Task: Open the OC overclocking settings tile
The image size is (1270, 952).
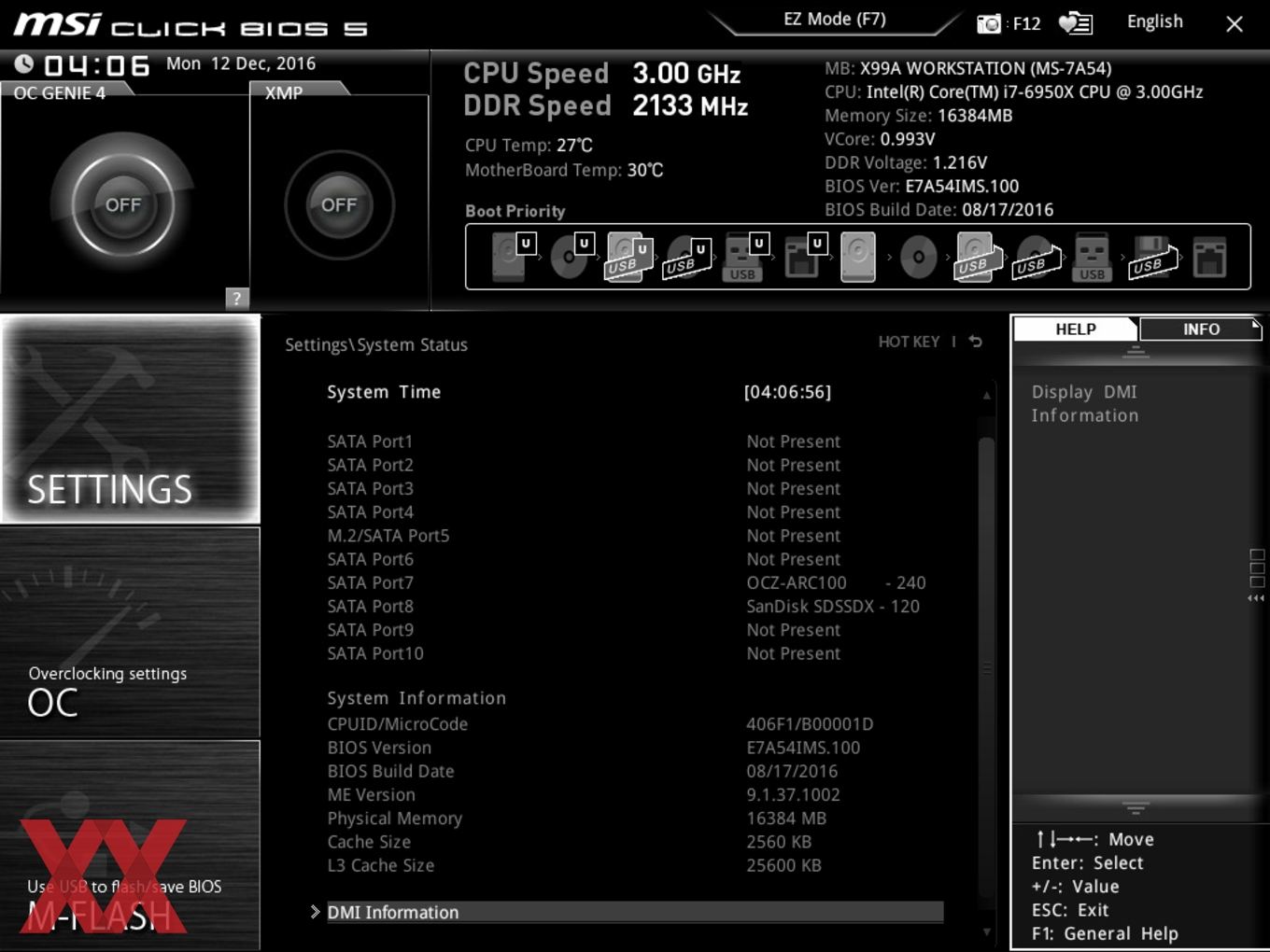Action: 131,633
